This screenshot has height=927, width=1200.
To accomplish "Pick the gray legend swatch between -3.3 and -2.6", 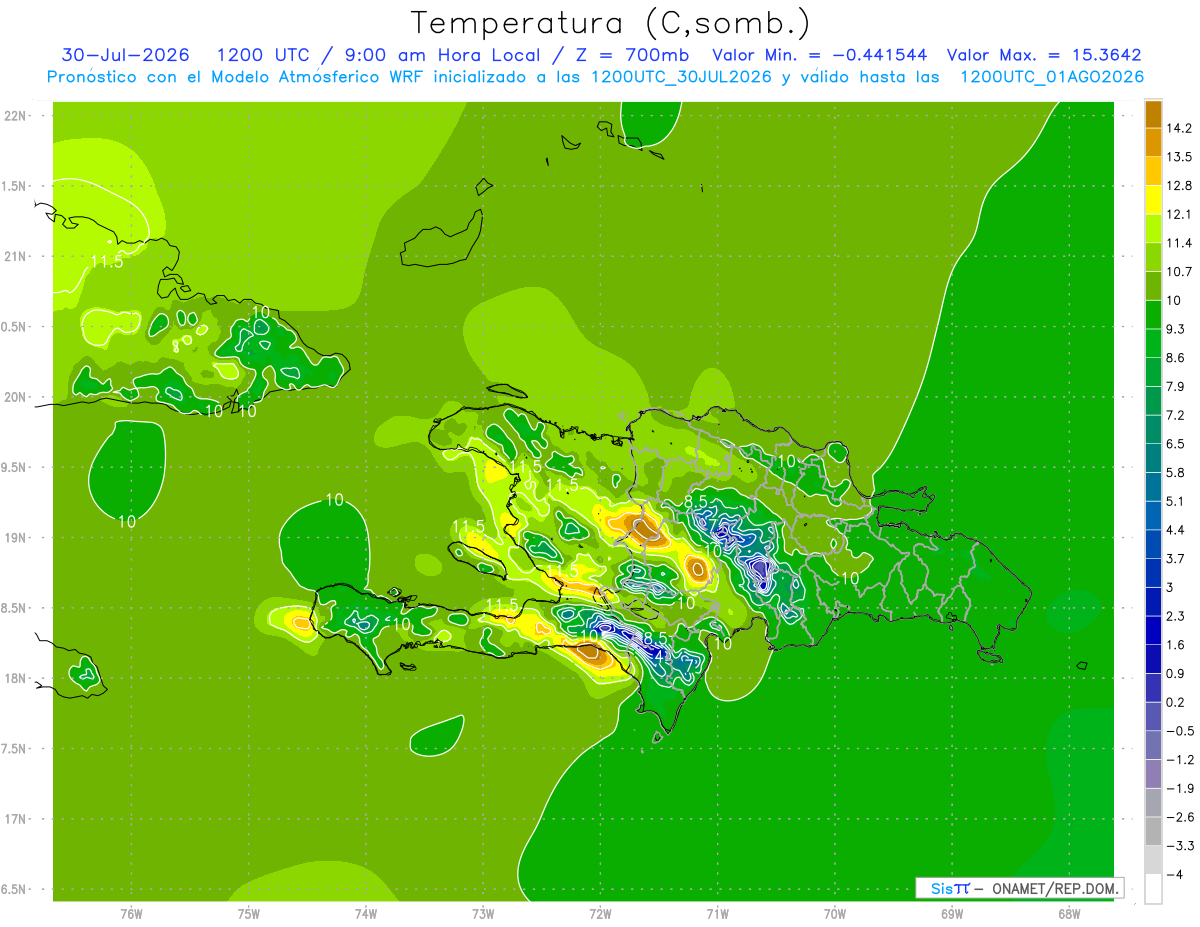I will click(1153, 831).
